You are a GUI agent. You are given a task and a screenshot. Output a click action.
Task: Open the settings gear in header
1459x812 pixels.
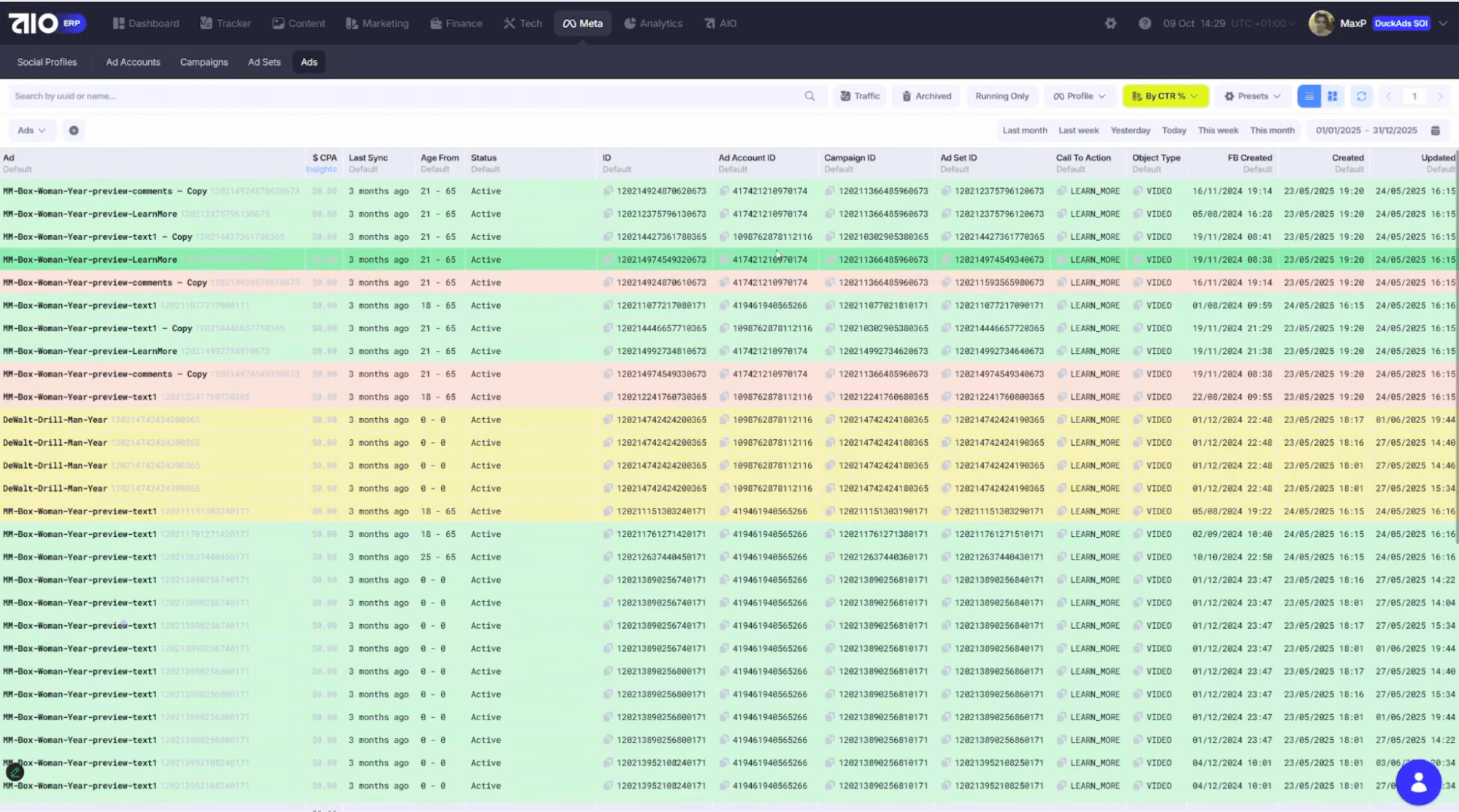[1110, 23]
